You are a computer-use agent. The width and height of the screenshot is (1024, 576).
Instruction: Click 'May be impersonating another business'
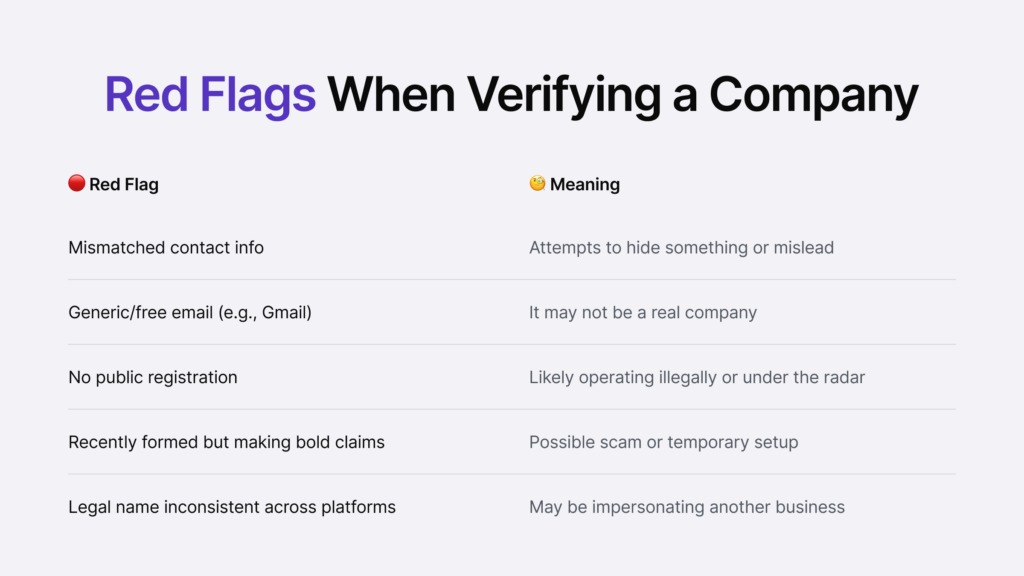coord(686,507)
